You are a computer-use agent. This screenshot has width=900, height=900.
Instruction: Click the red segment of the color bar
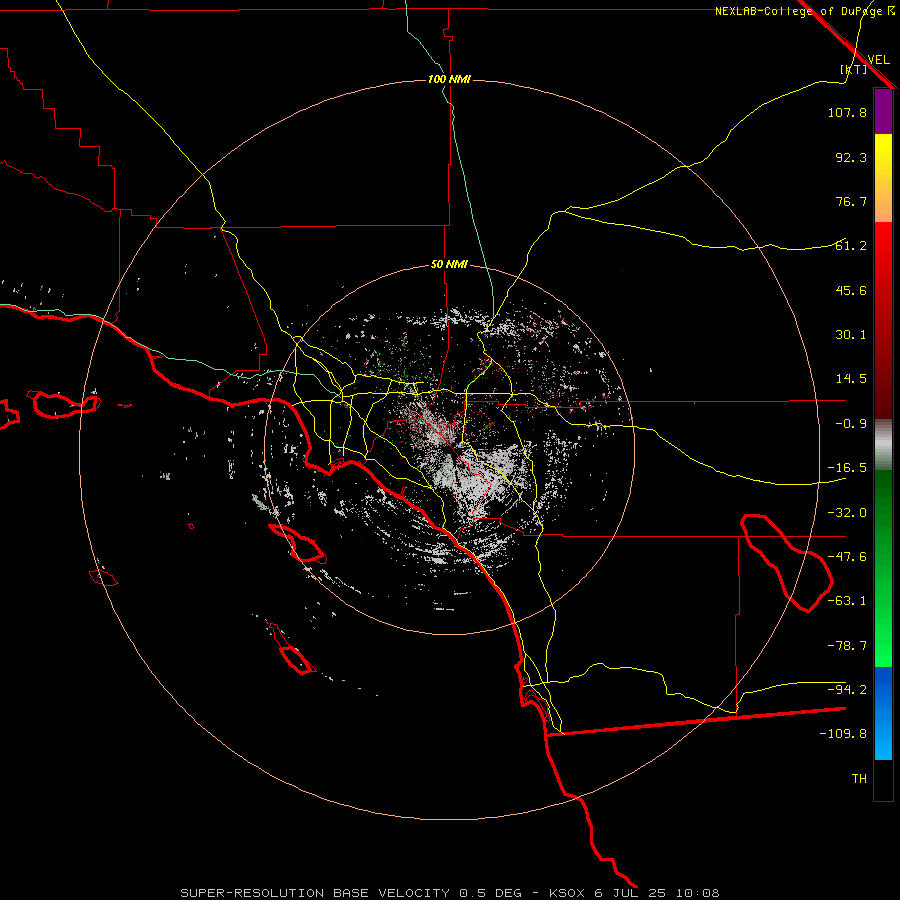(x=883, y=320)
